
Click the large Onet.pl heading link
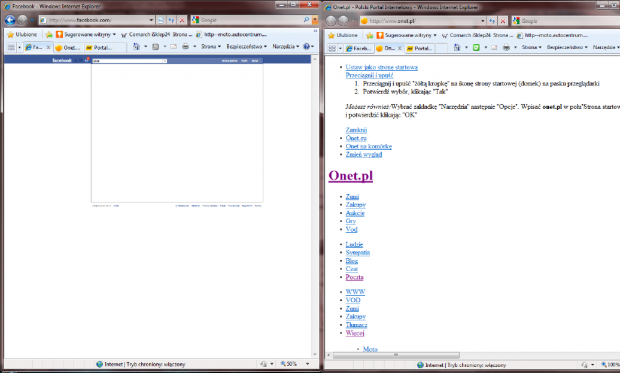click(x=350, y=176)
